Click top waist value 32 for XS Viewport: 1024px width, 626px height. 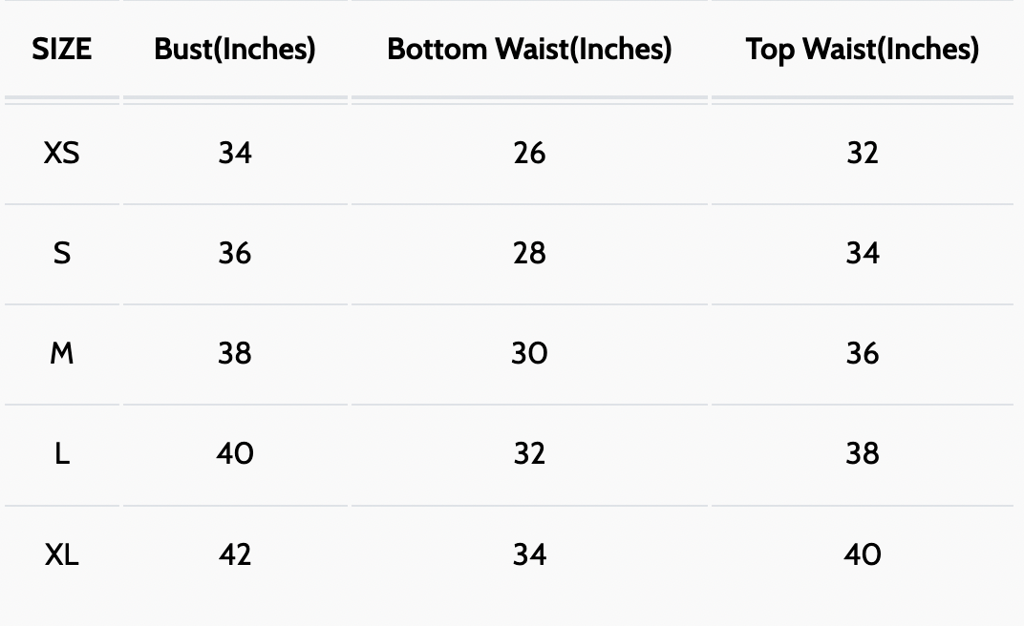click(862, 153)
